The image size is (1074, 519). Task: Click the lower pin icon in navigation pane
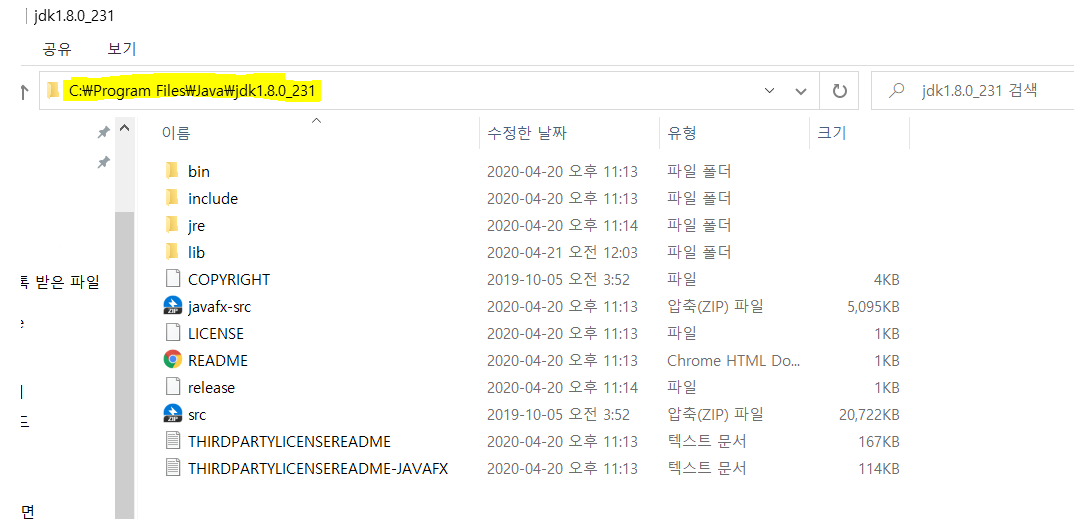(x=103, y=162)
